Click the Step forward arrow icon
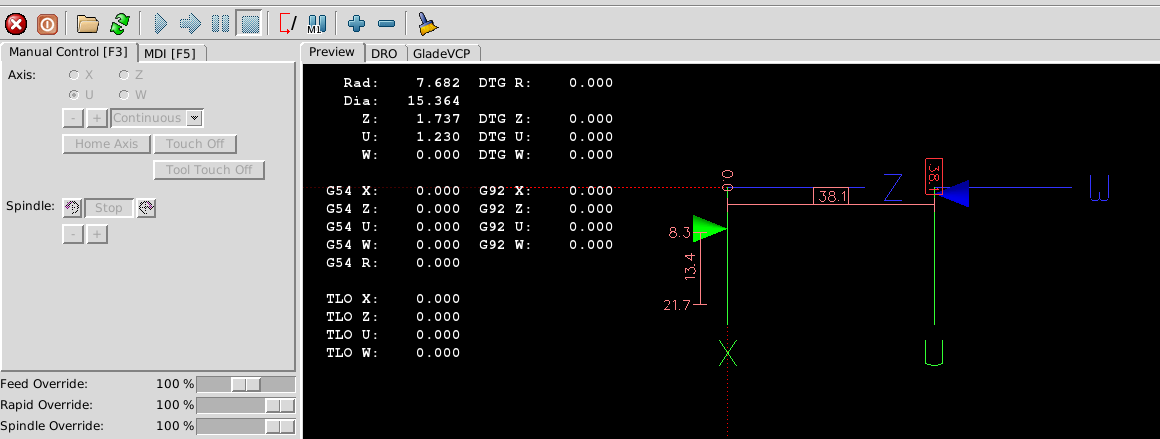Screen dimensions: 1160x439 190,22
